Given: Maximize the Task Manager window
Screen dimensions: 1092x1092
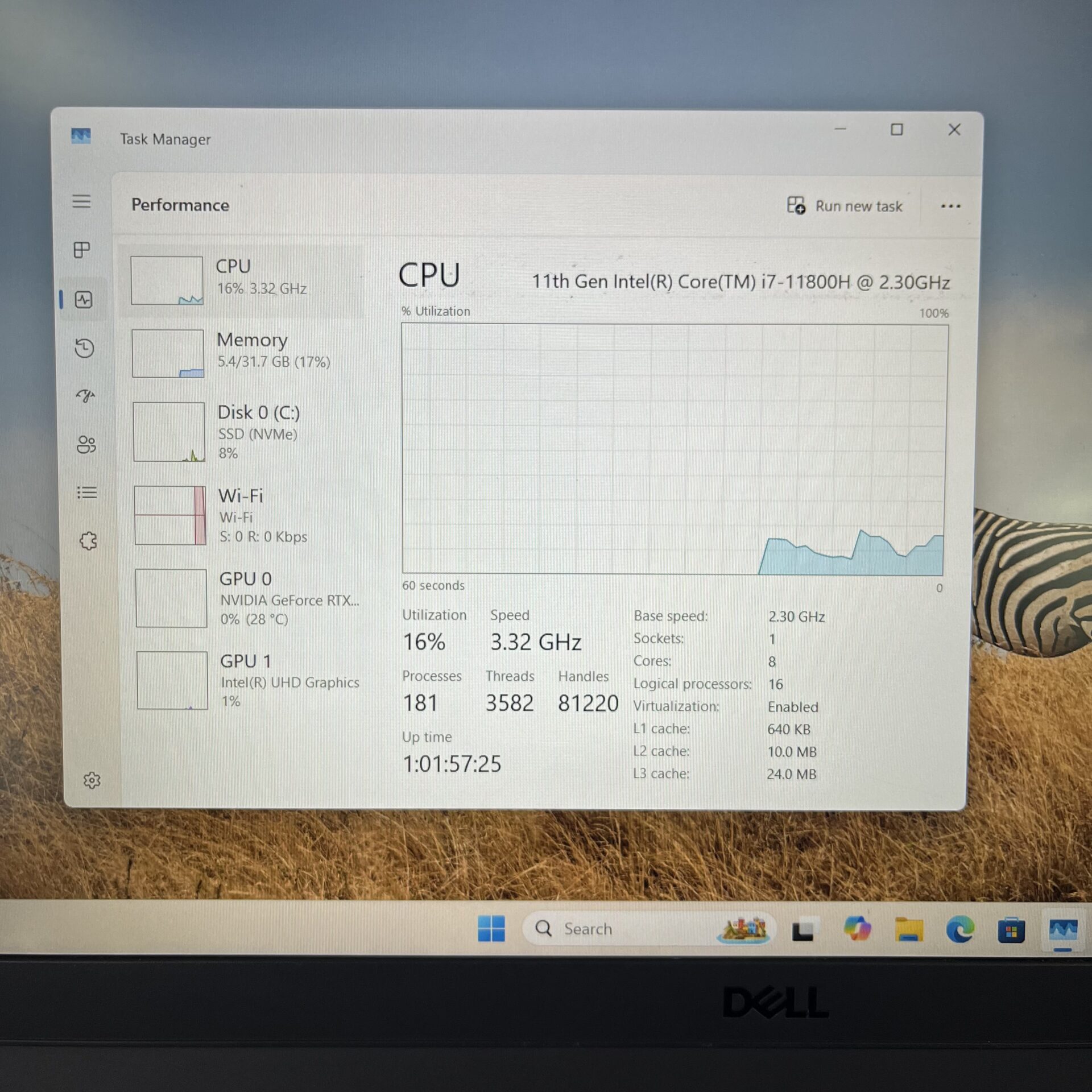Looking at the screenshot, I should (x=896, y=130).
